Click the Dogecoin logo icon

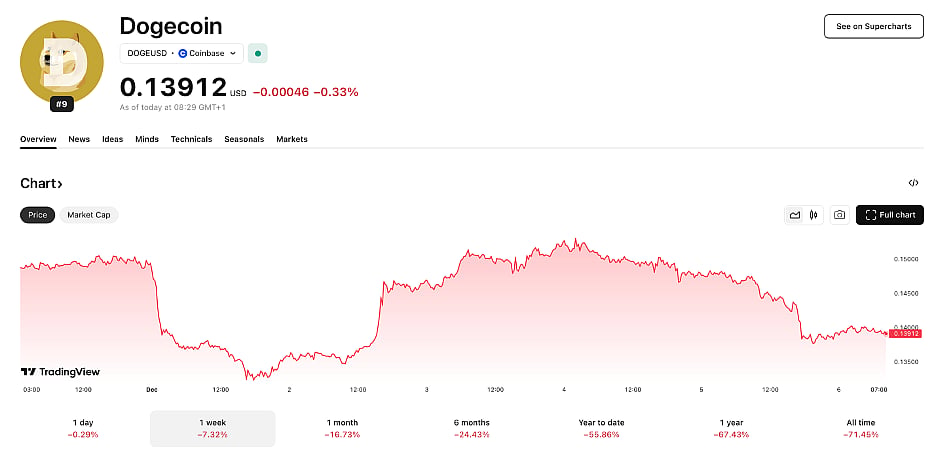coord(61,62)
